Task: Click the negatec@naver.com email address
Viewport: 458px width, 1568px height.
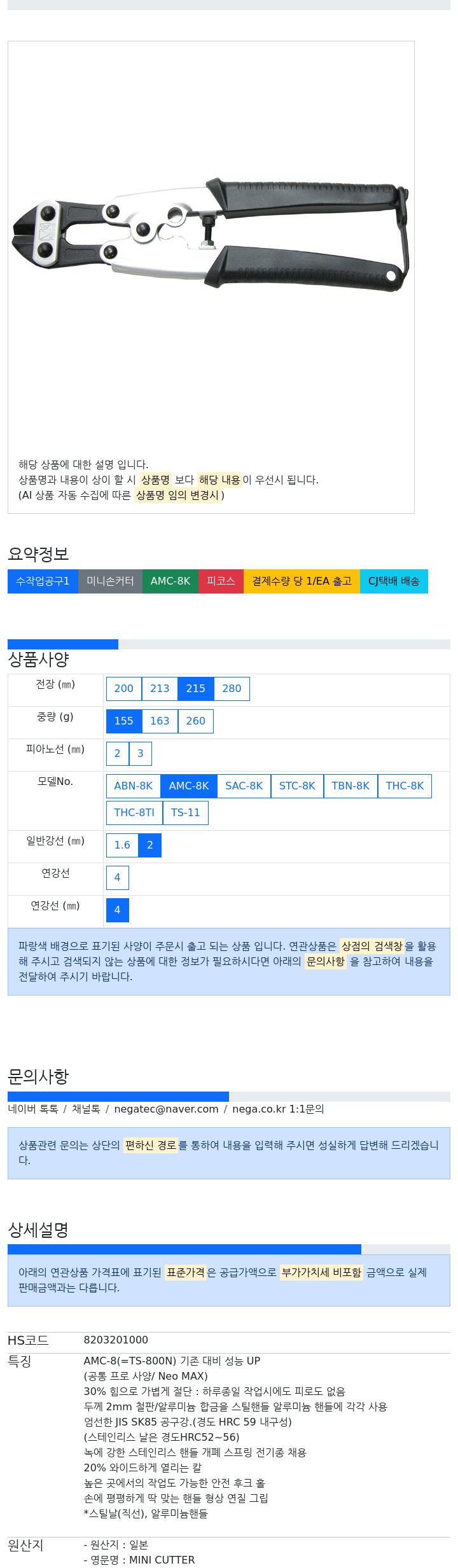Action: tap(166, 1109)
